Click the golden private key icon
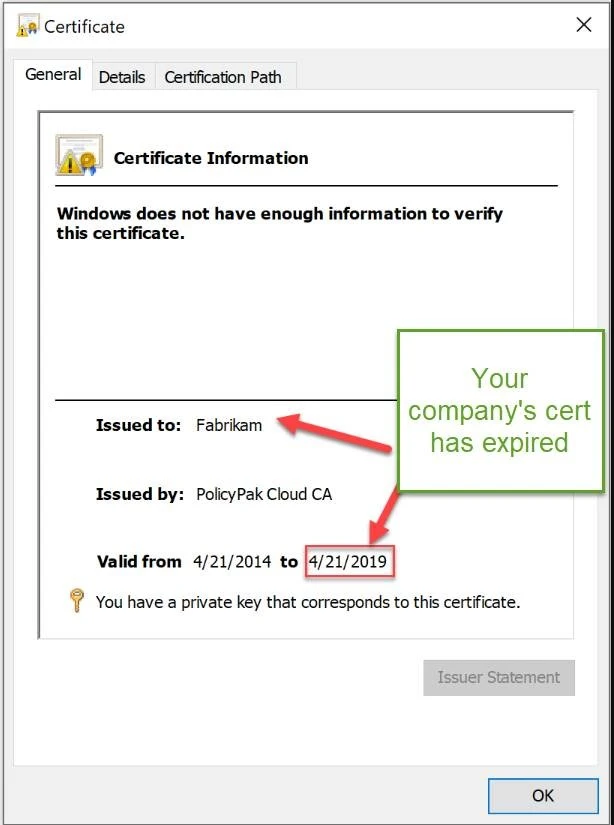Screen dimensions: 614x825 (76, 601)
